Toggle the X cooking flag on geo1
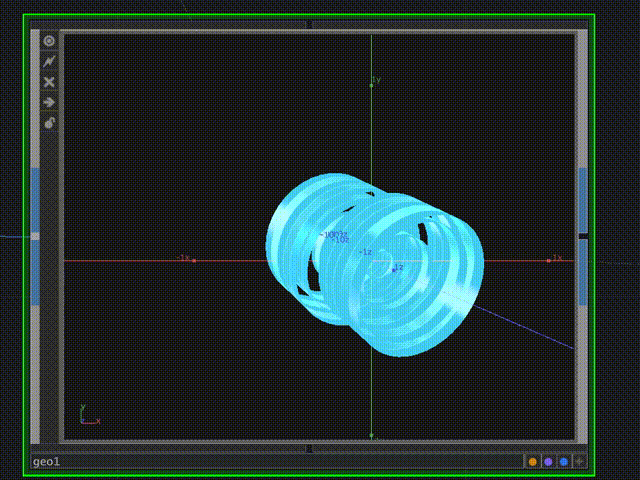This screenshot has height=480, width=640. point(49,82)
